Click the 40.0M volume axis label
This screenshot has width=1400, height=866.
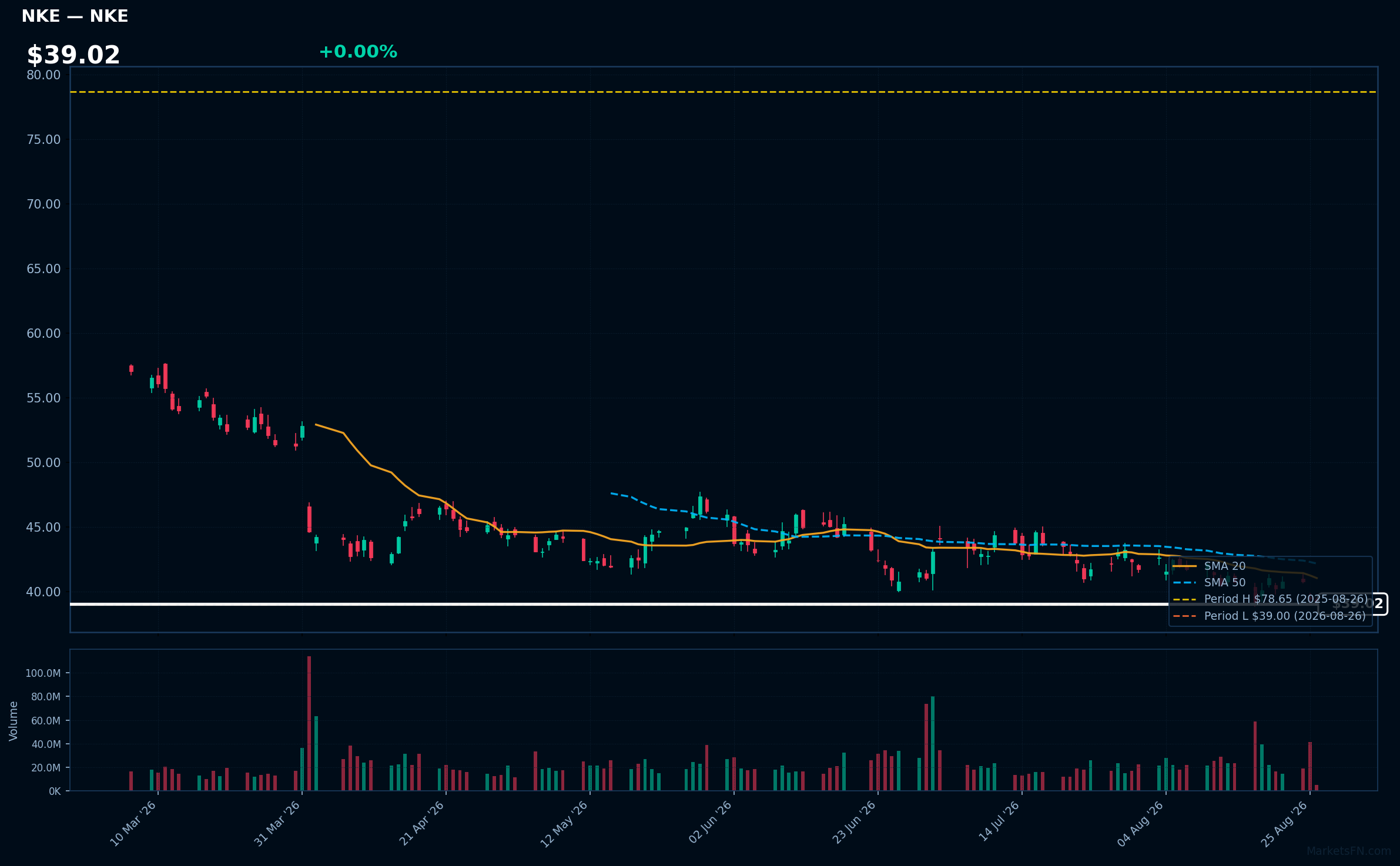pyautogui.click(x=46, y=744)
